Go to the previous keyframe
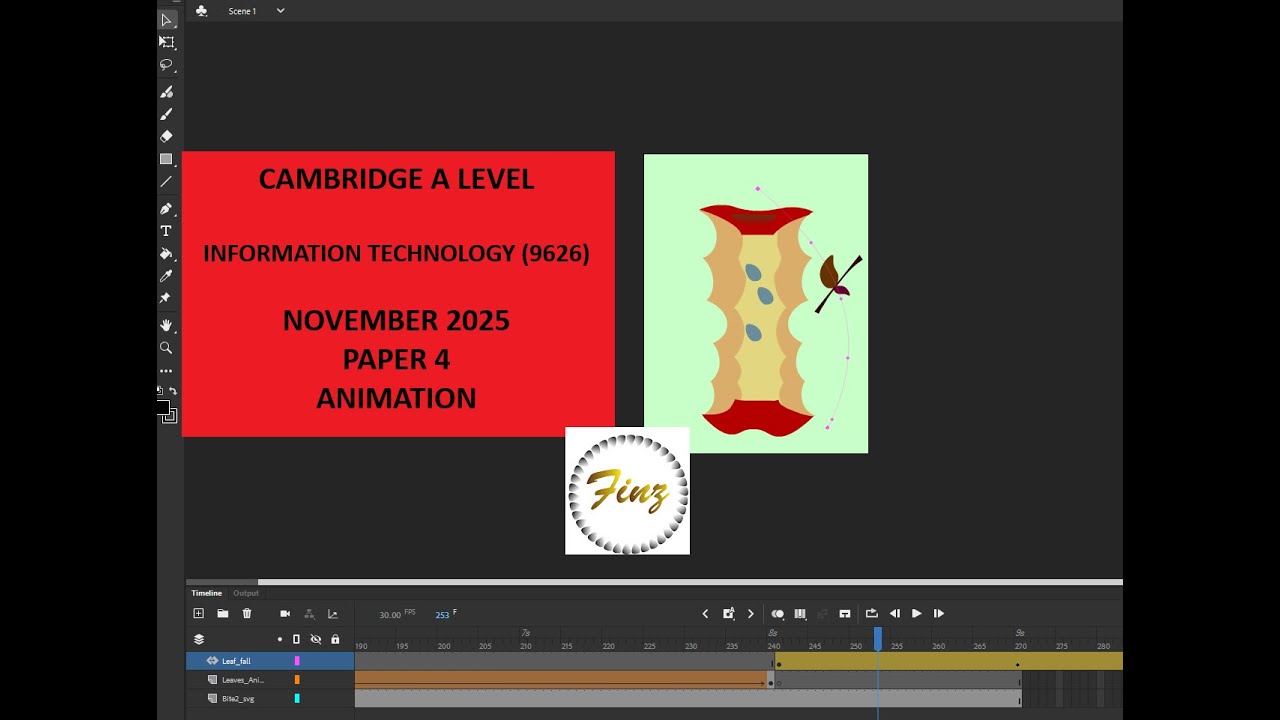The image size is (1280, 720). point(705,614)
